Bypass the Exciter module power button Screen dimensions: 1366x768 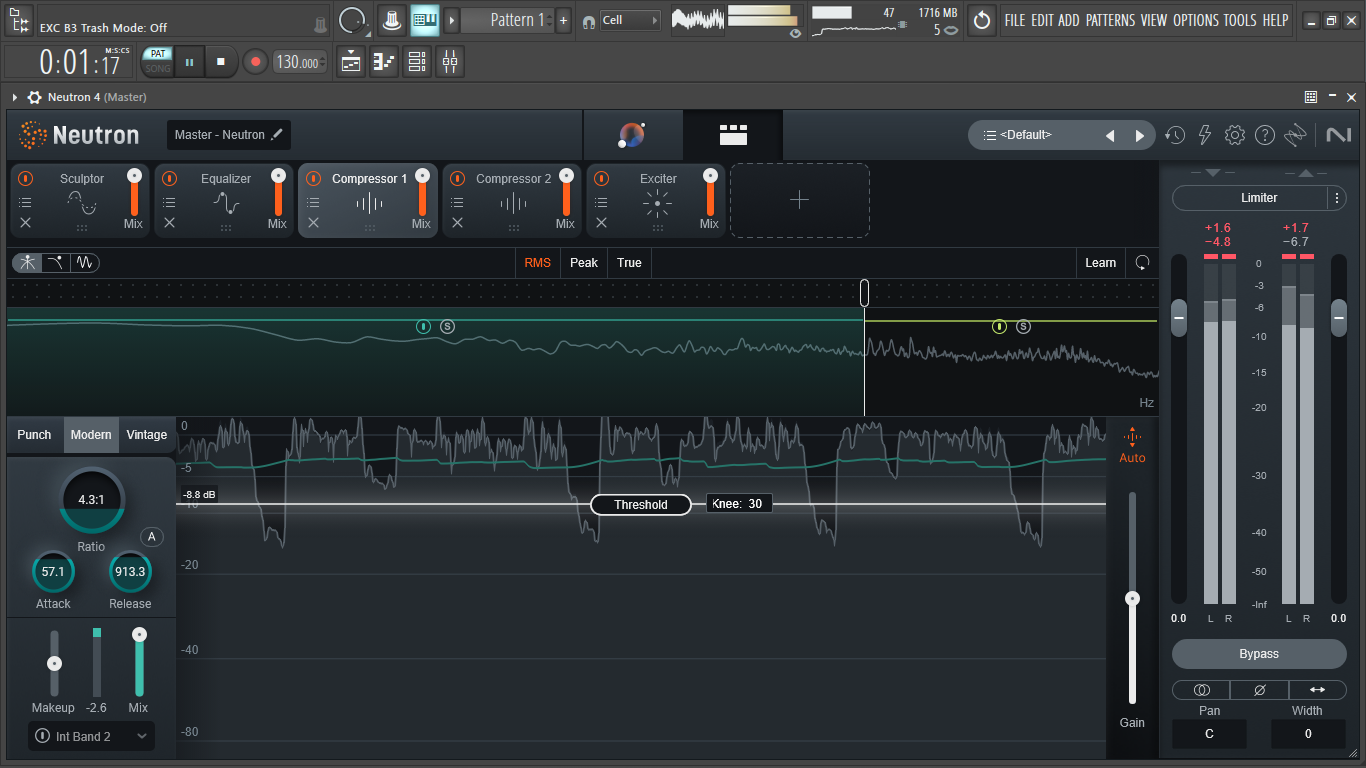(601, 179)
